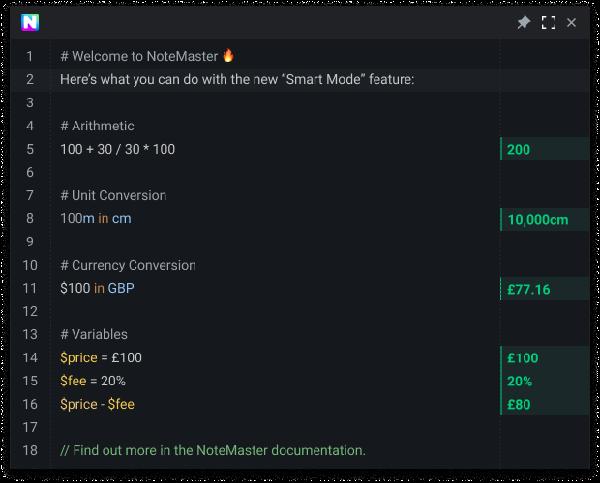Place cursor on '100m in cm' line
The width and height of the screenshot is (600, 483).
(x=96, y=219)
